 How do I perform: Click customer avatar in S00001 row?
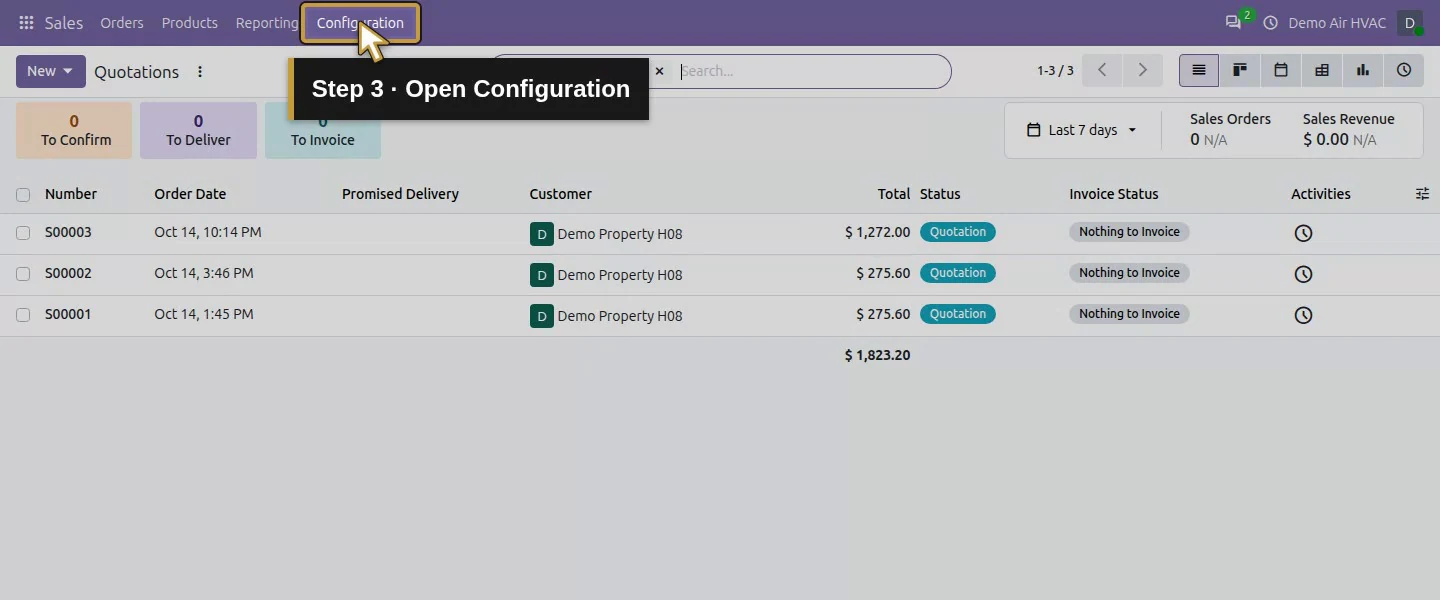(541, 316)
